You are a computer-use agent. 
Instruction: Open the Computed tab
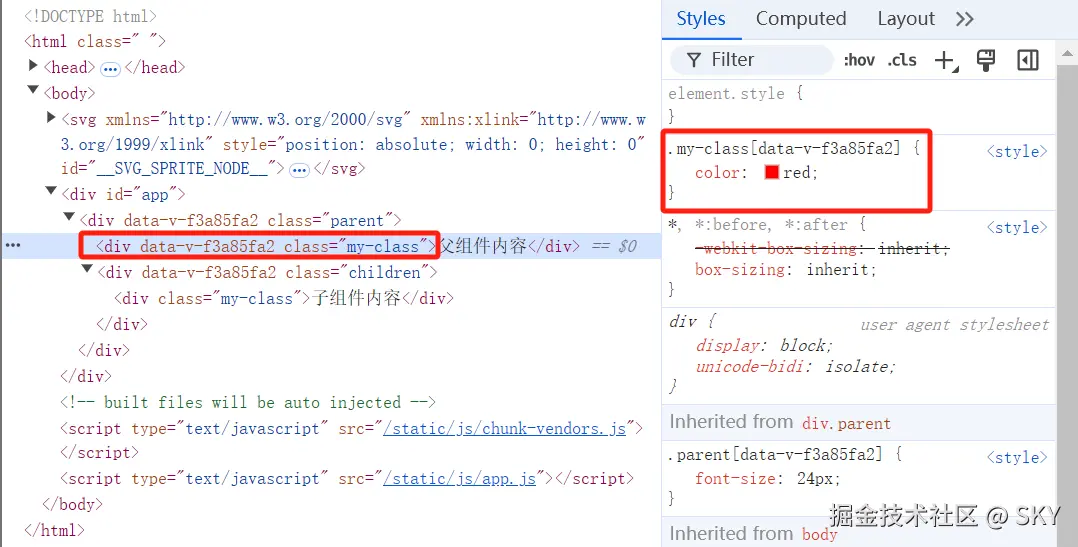click(x=801, y=19)
